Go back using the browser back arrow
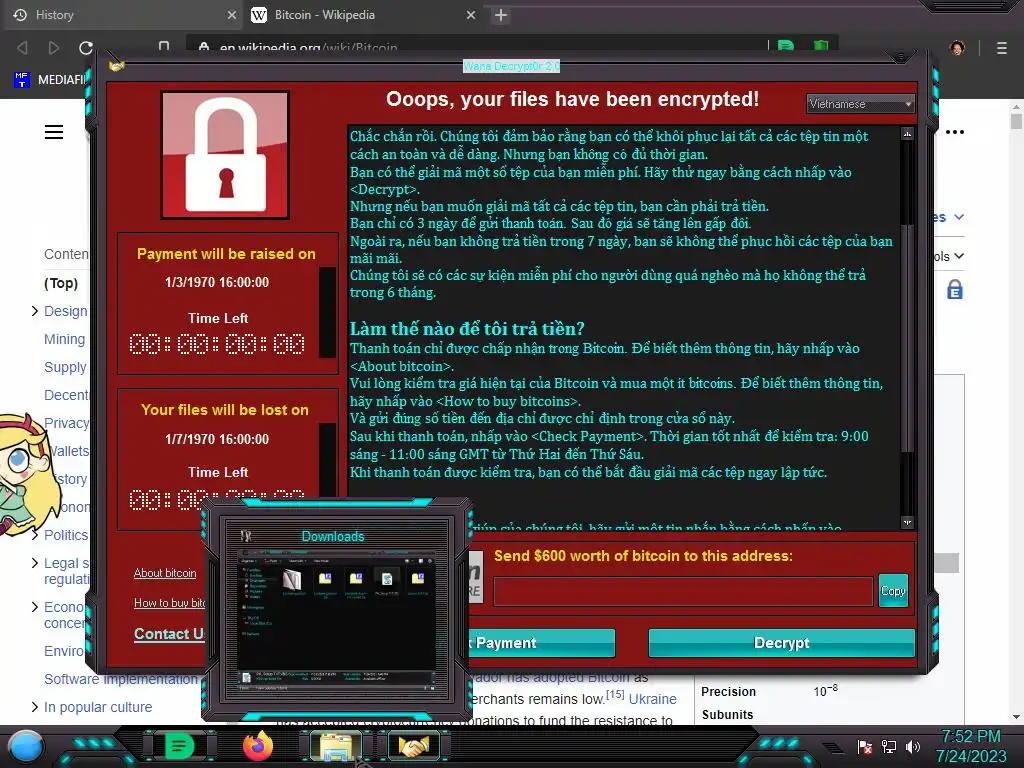The image size is (1024, 768). click(22, 48)
